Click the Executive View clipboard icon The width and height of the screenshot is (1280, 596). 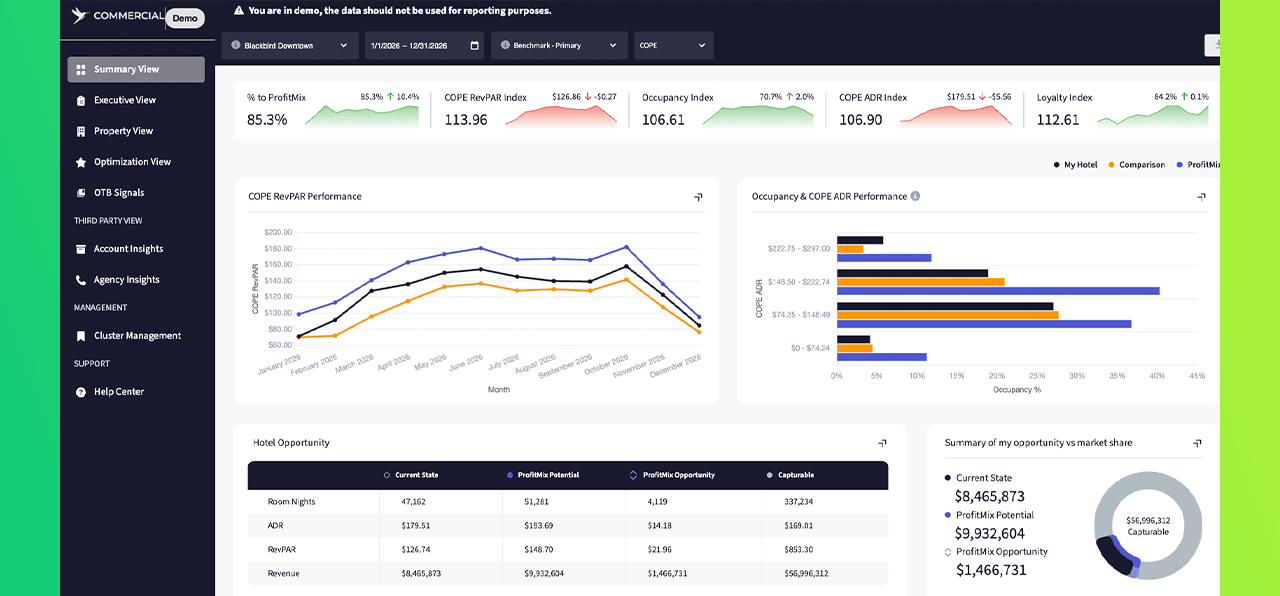pyautogui.click(x=81, y=100)
